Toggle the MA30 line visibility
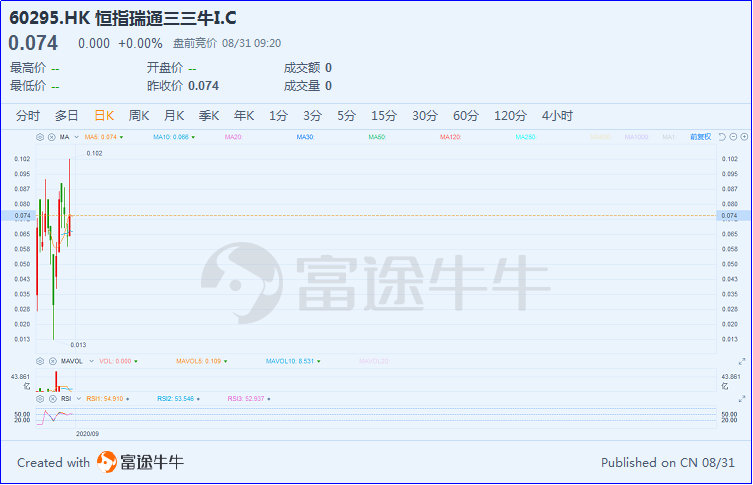Viewport: 753px width, 485px height. (305, 137)
